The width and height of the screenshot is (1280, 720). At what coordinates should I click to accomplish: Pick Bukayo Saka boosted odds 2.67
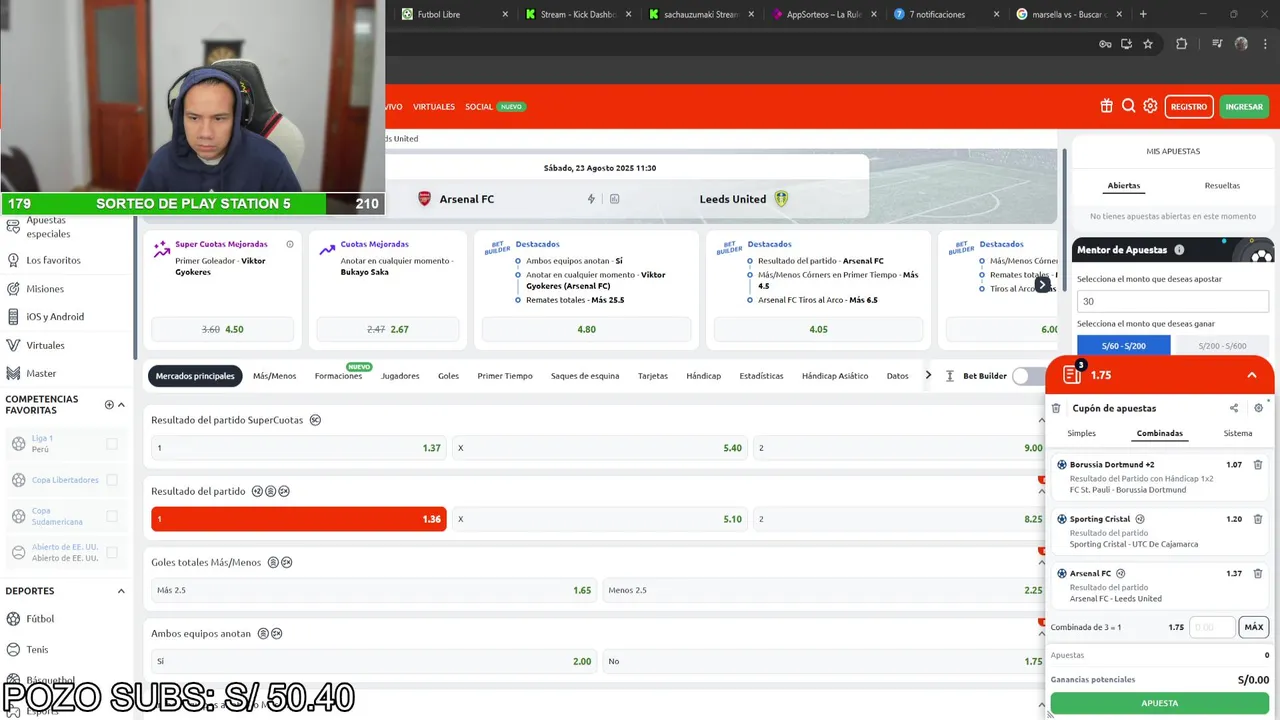(388, 329)
